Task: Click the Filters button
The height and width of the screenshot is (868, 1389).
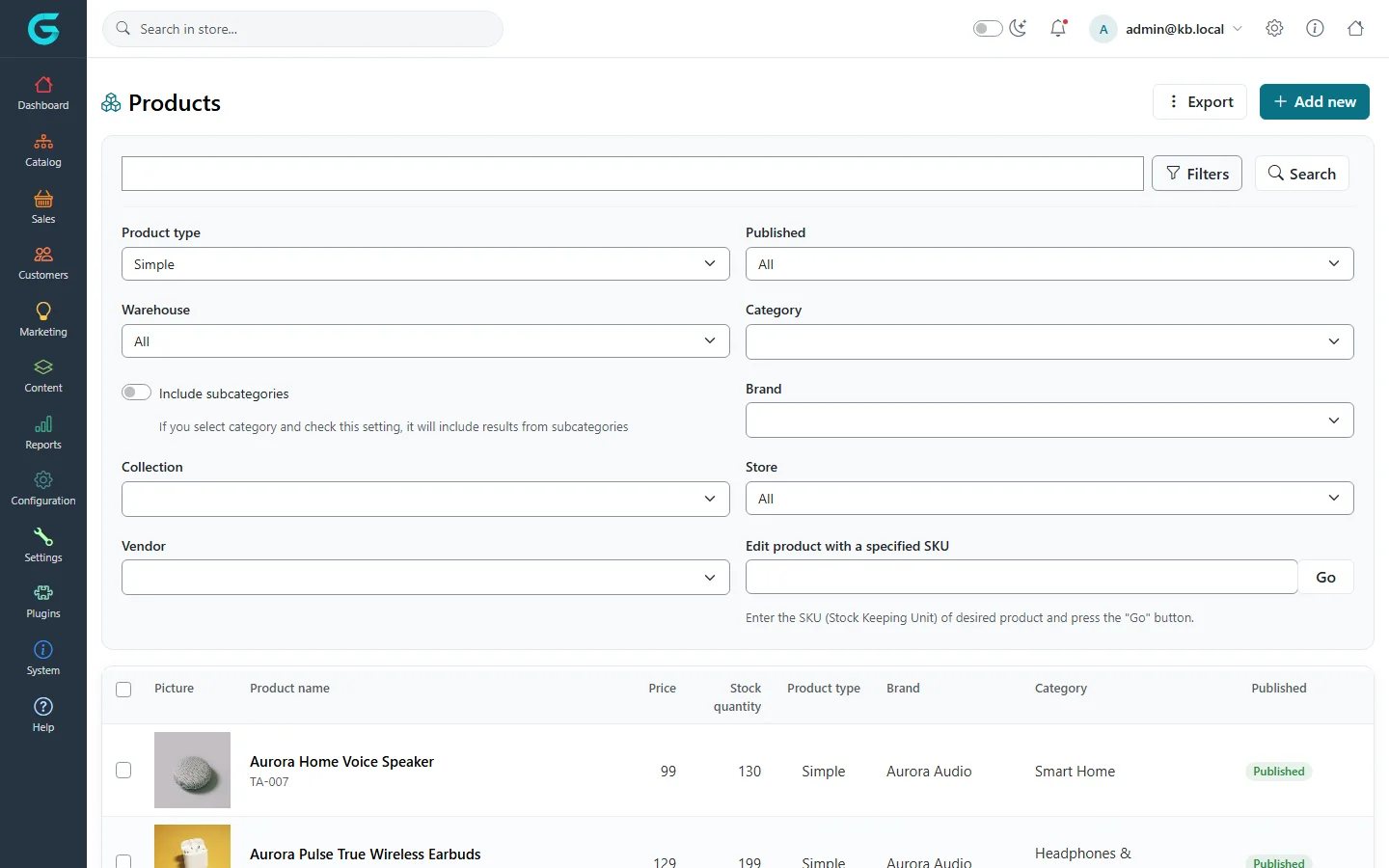Action: tap(1197, 174)
